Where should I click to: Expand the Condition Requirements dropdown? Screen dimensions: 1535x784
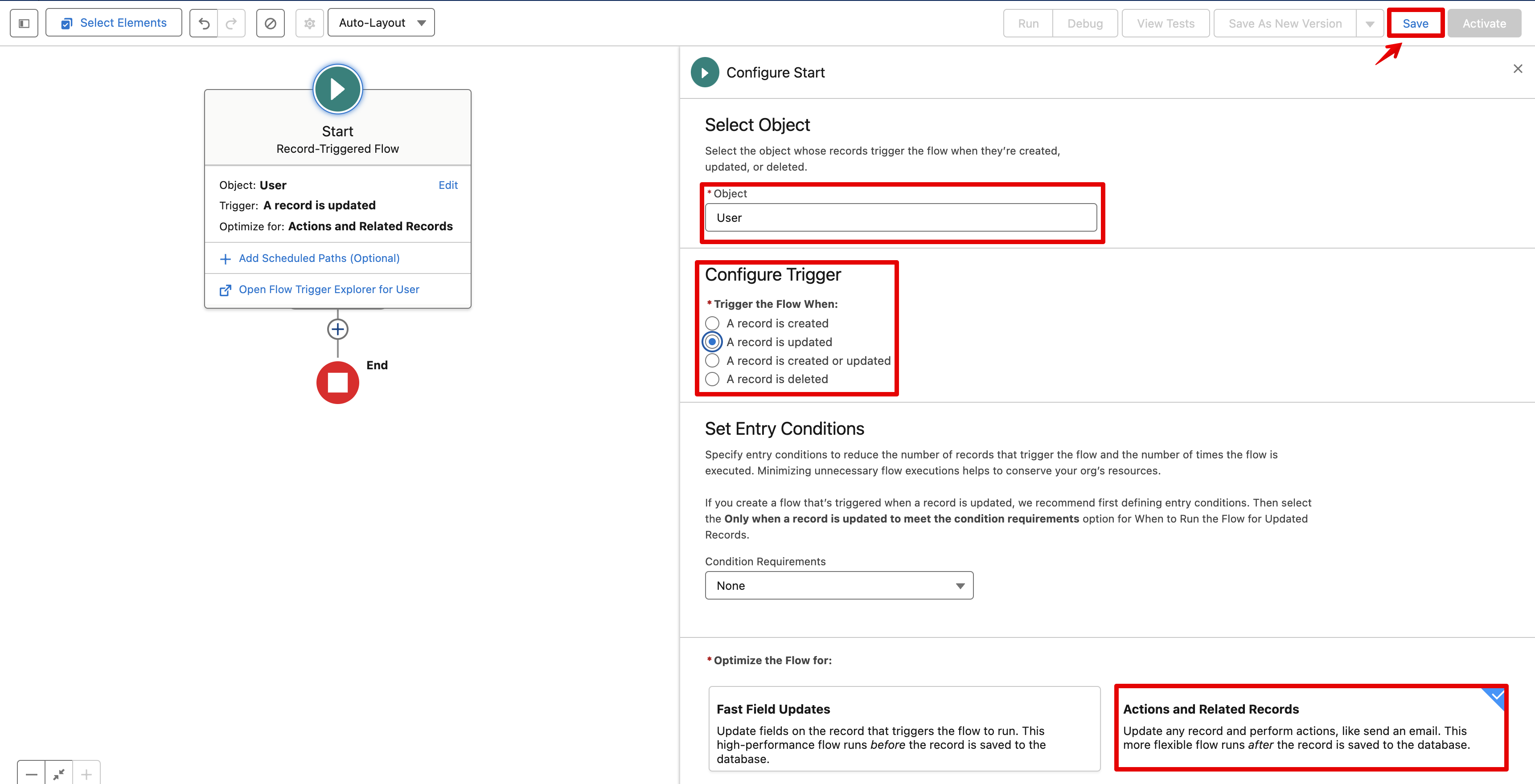[838, 585]
